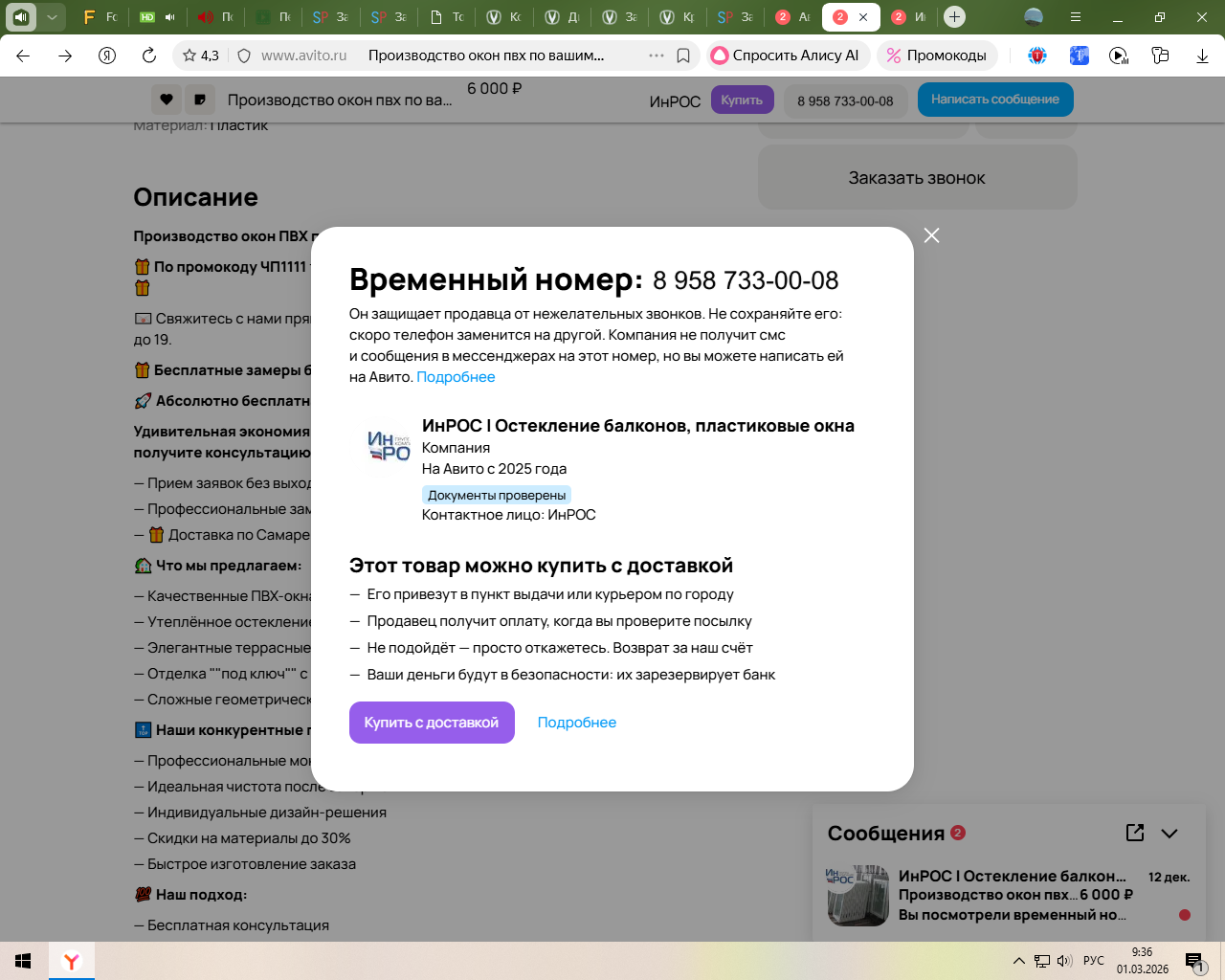Open the Windows notification center
Image resolution: width=1225 pixels, height=980 pixels.
pos(1194,961)
